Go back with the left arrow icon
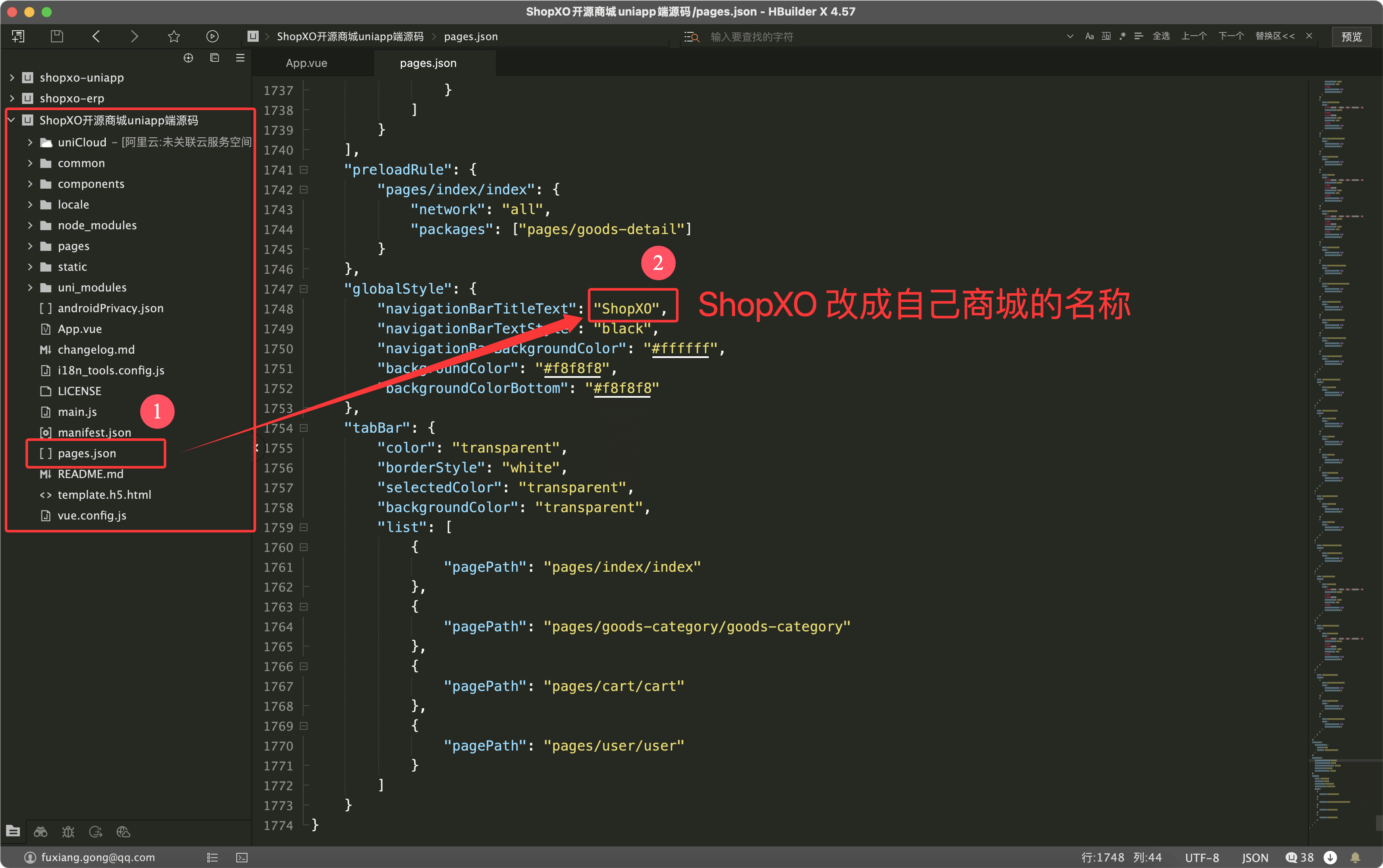1383x868 pixels. pos(96,36)
